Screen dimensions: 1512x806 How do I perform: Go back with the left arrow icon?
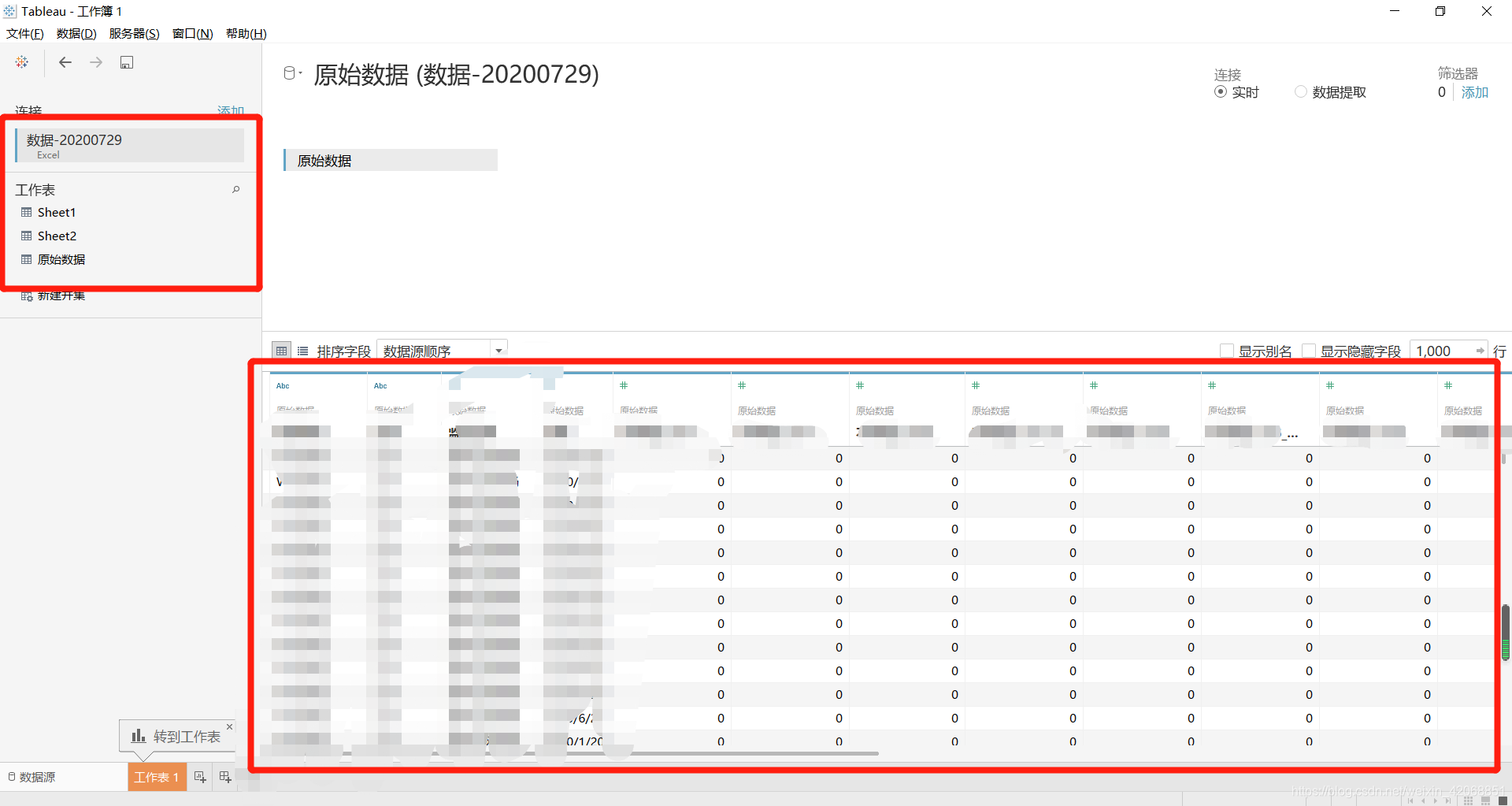pos(65,62)
